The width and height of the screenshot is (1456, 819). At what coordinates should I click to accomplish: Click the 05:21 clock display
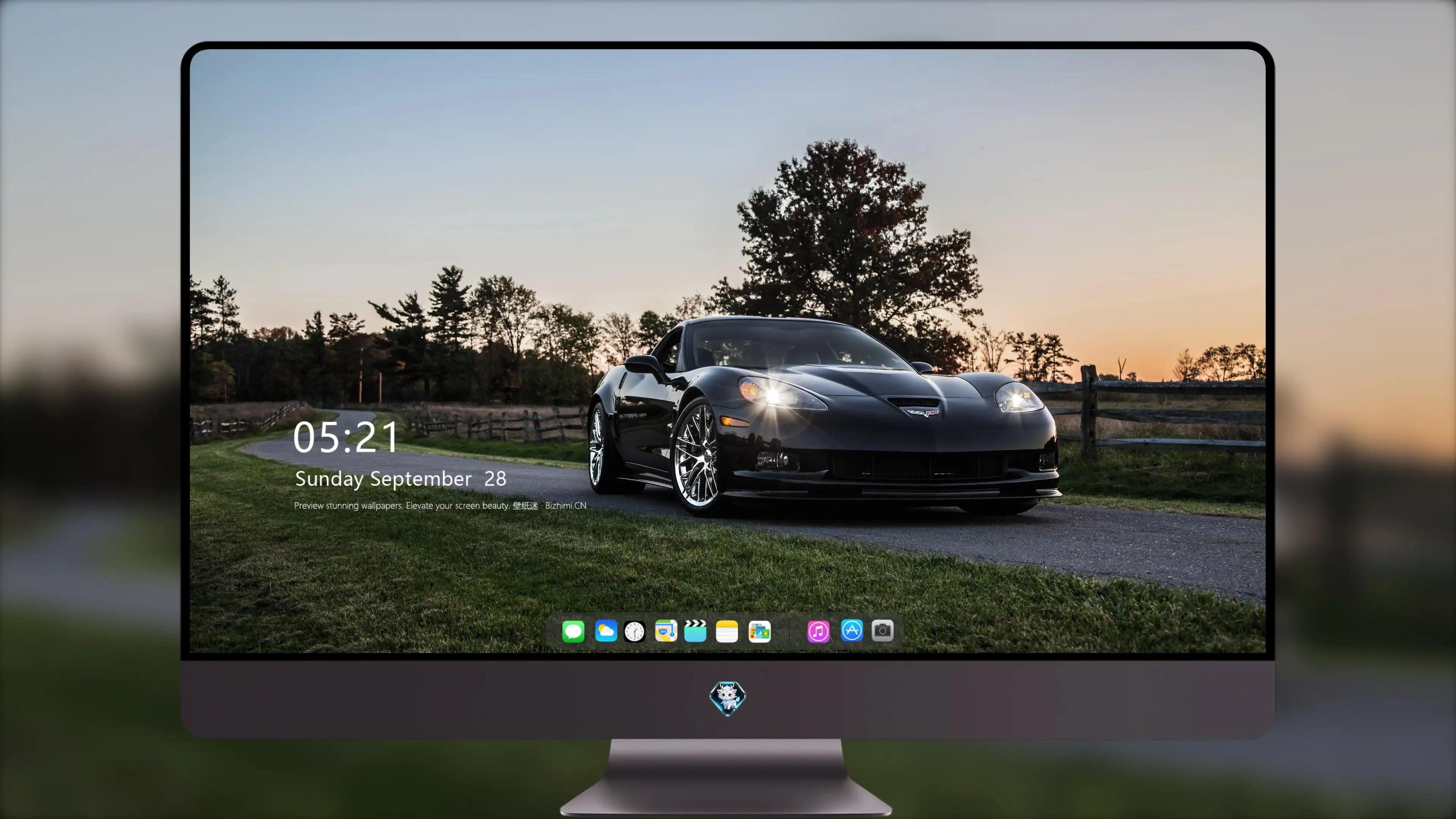click(x=345, y=438)
